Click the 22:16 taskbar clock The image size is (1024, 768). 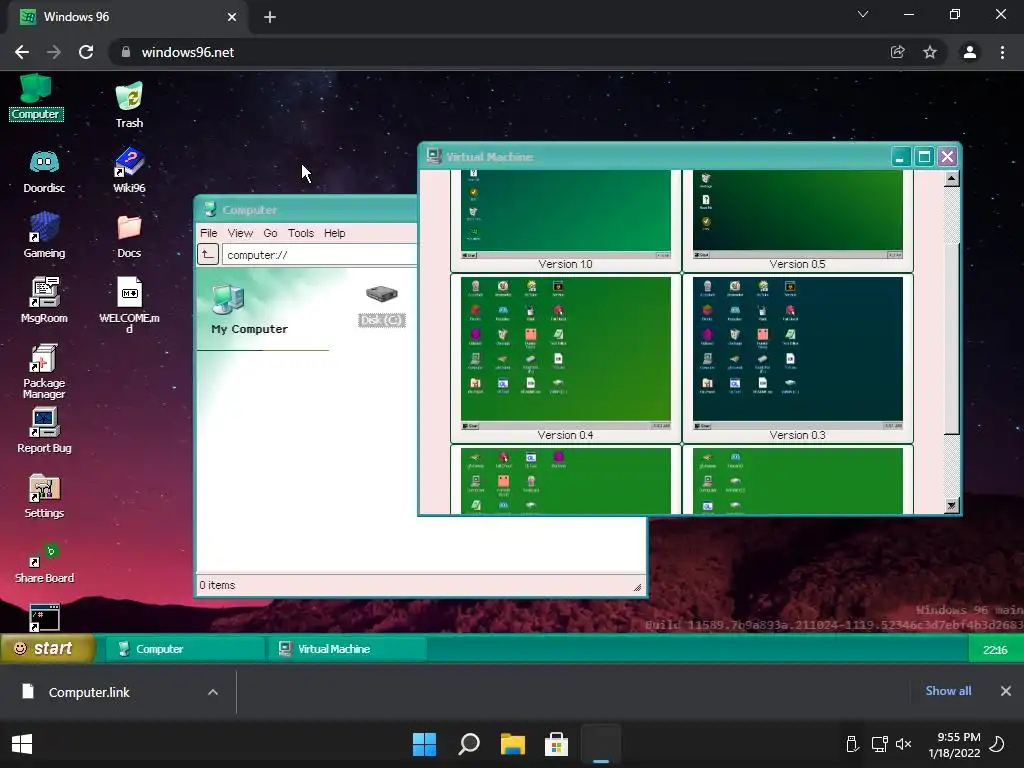[995, 650]
